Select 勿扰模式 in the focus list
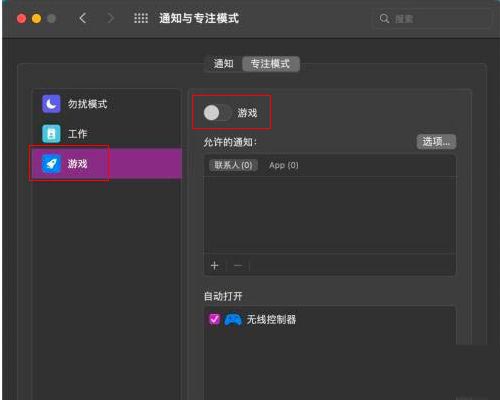500x400 pixels. pyautogui.click(x=107, y=104)
